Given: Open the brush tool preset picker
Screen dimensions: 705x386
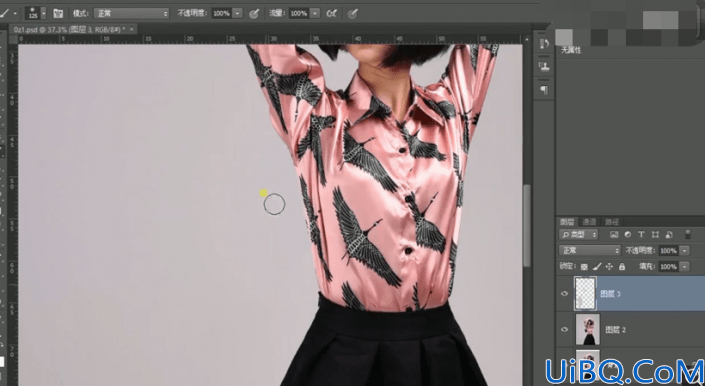Looking at the screenshot, I should click(x=8, y=13).
